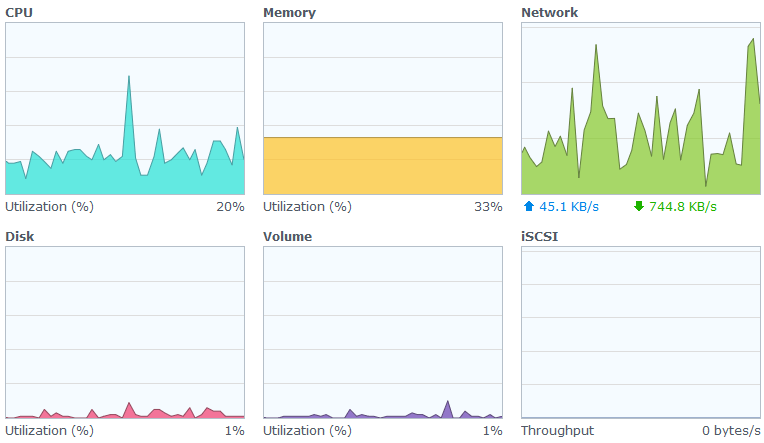Click the 744.8 KB/s download rate
The height and width of the screenshot is (443, 764).
683,207
